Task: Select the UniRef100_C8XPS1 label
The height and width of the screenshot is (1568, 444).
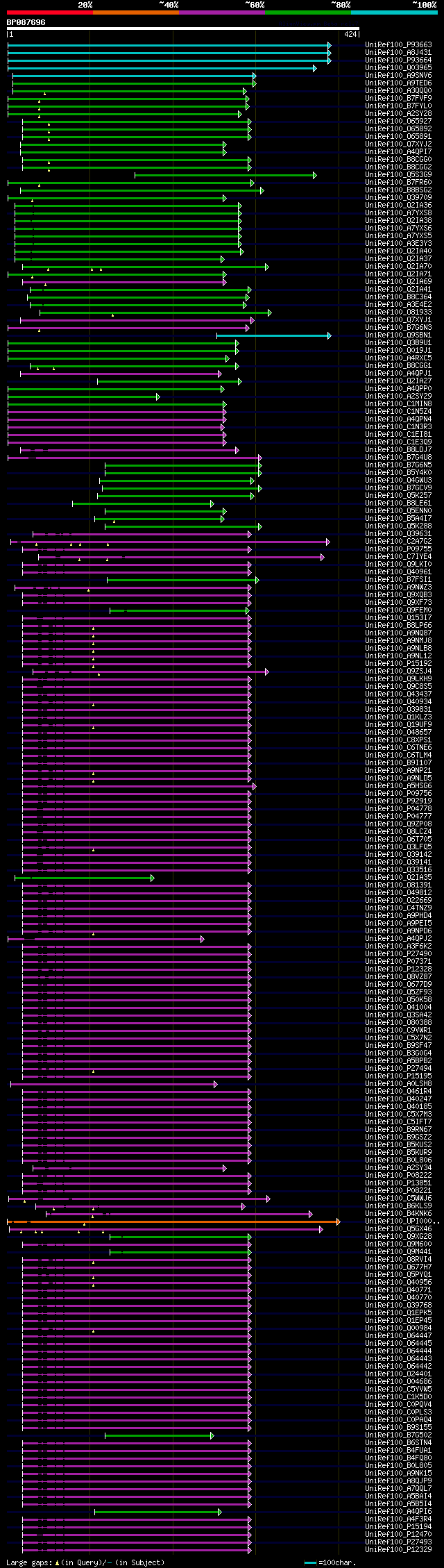Action: point(398,740)
